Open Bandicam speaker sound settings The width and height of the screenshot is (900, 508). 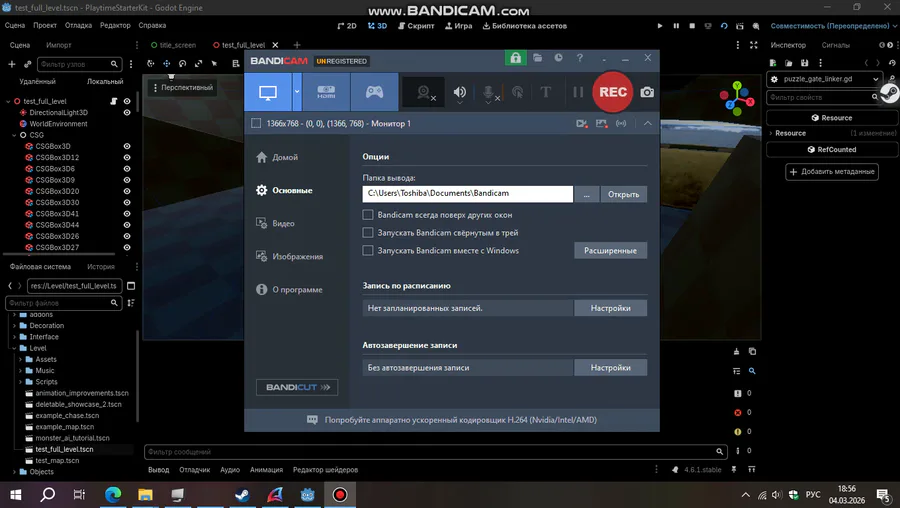[460, 92]
